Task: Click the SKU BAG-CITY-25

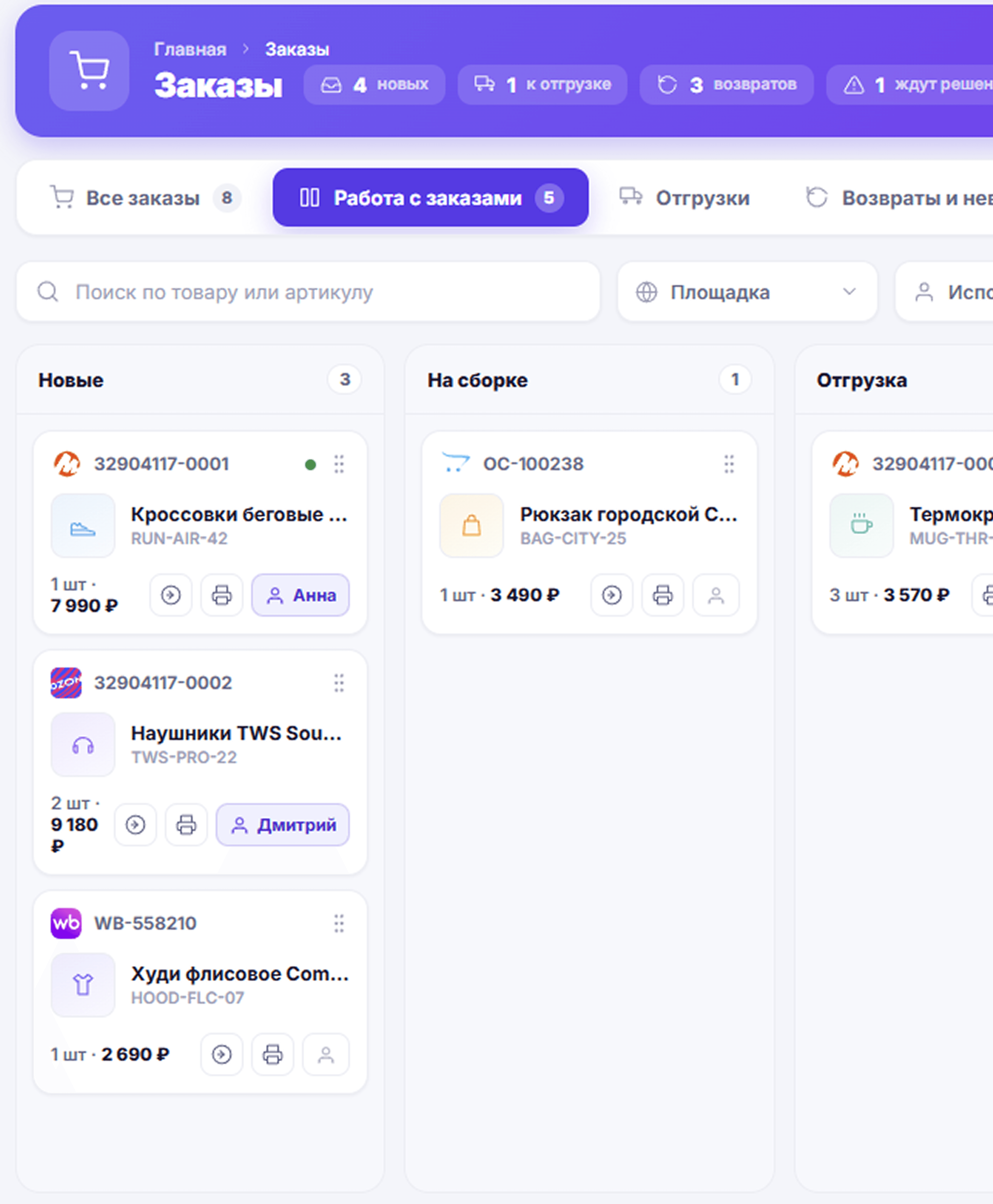Action: [573, 539]
